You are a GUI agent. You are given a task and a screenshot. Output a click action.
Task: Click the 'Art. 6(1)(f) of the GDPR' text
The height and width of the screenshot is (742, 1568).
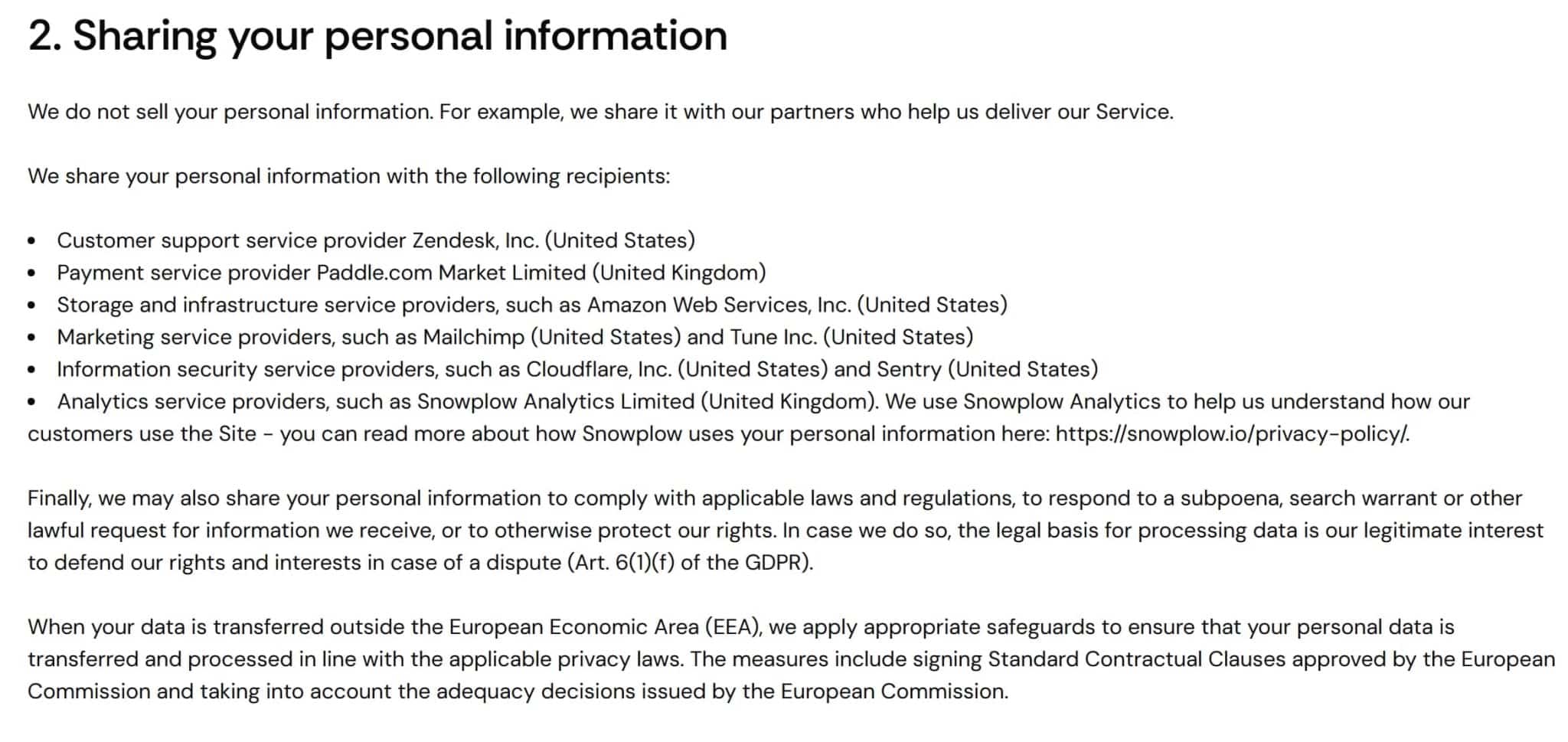point(689,563)
